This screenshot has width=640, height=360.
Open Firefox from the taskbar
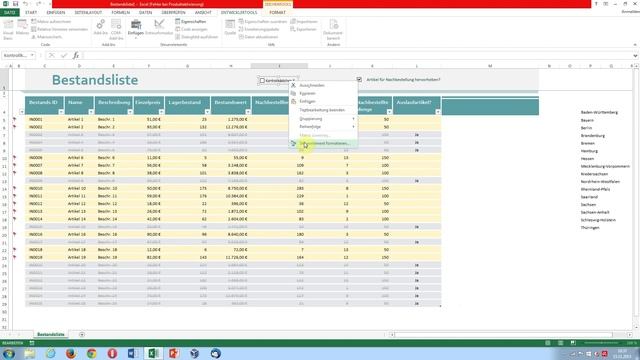pyautogui.click(x=71, y=353)
